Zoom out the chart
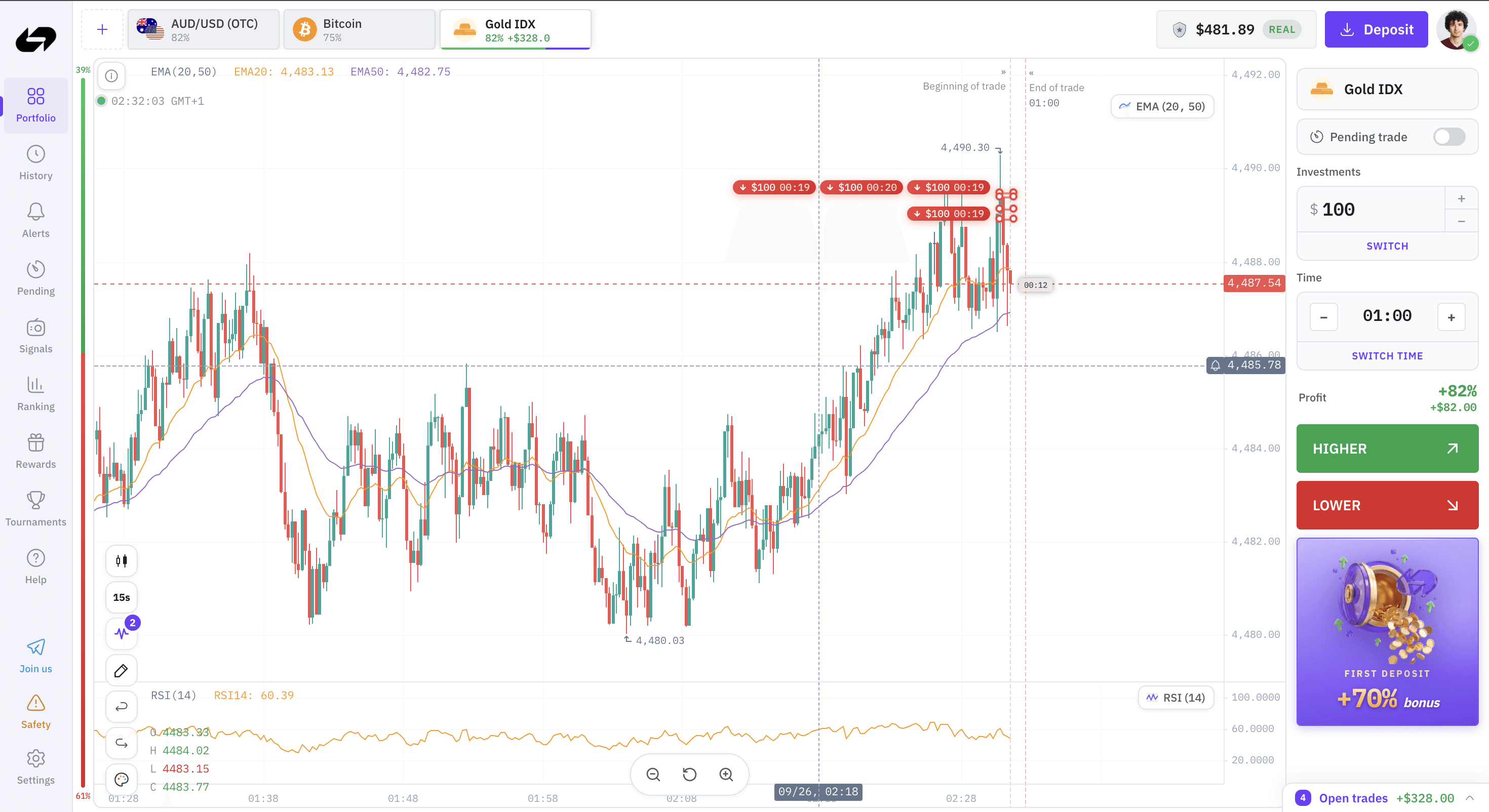This screenshot has width=1489, height=812. (x=653, y=775)
